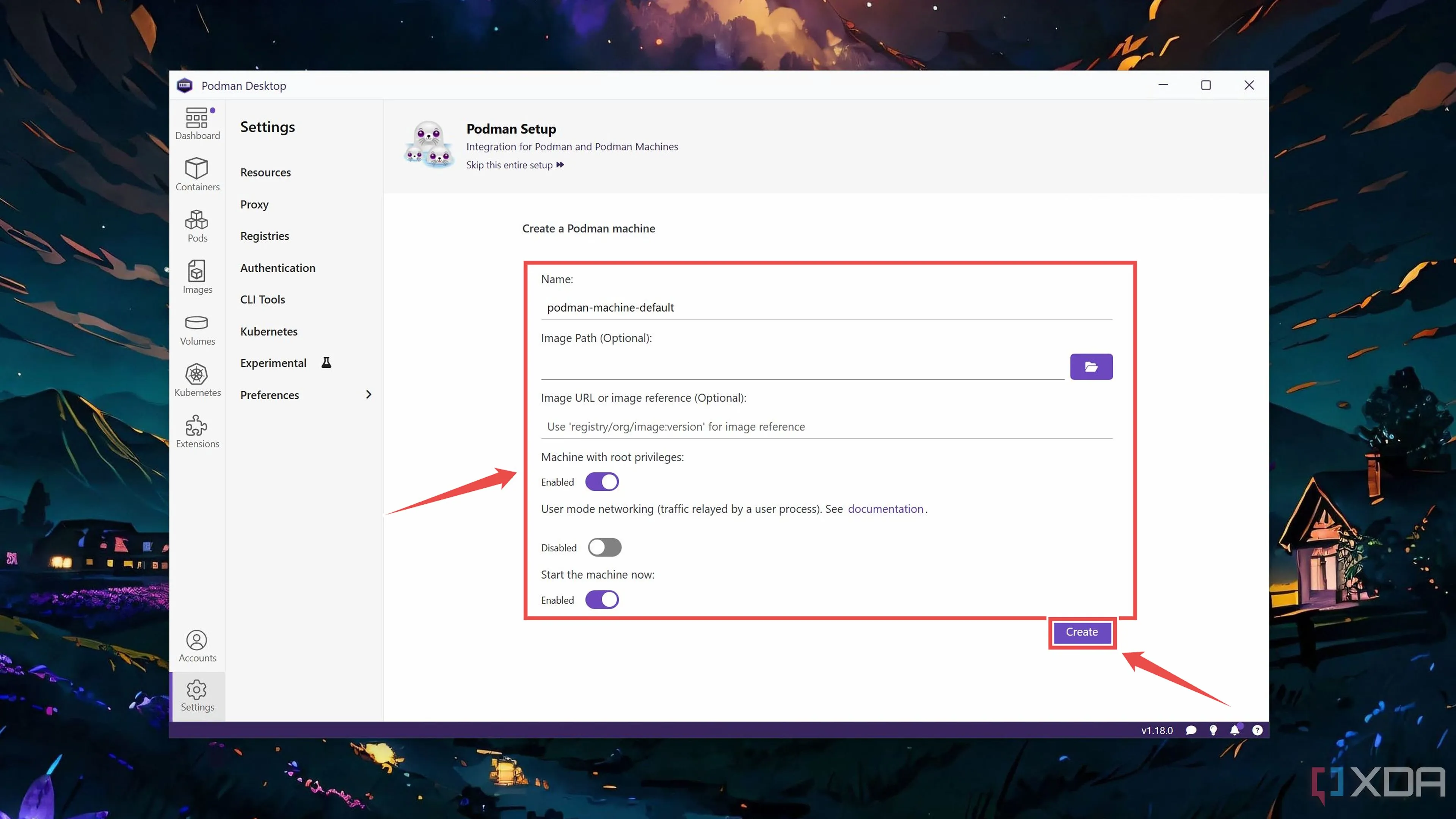Open the Images section

pyautogui.click(x=197, y=277)
